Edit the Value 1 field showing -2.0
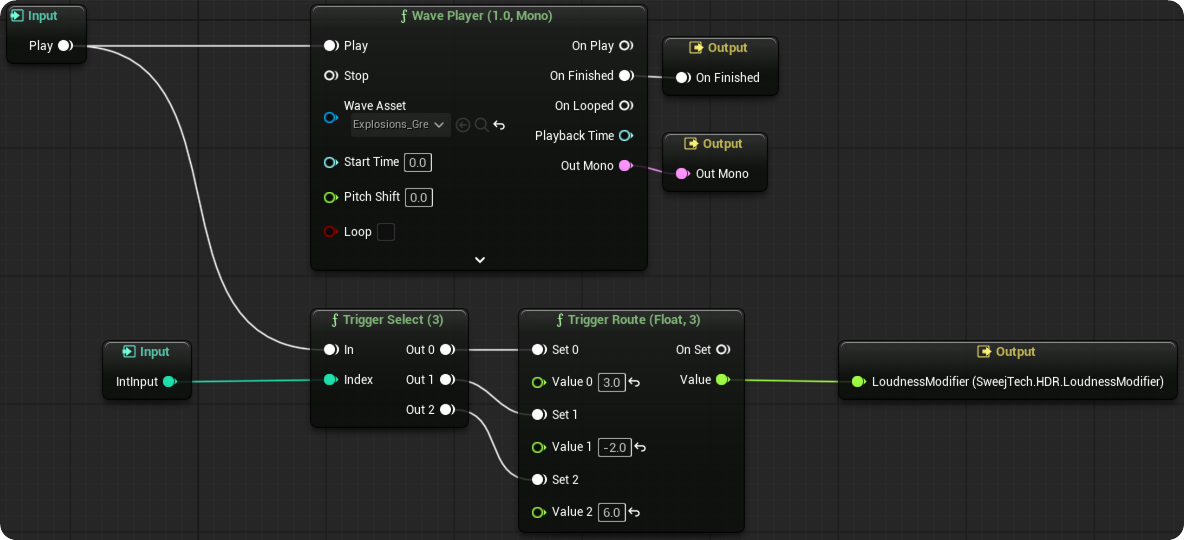The image size is (1184, 540). point(614,447)
